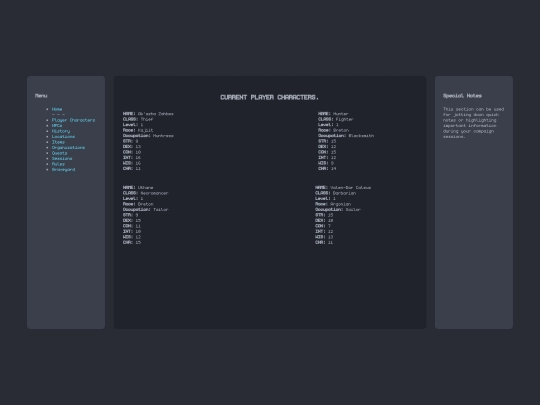Viewport: 540px width, 405px height.
Task: Click the Fighter's STR stat line
Action: pos(327,141)
